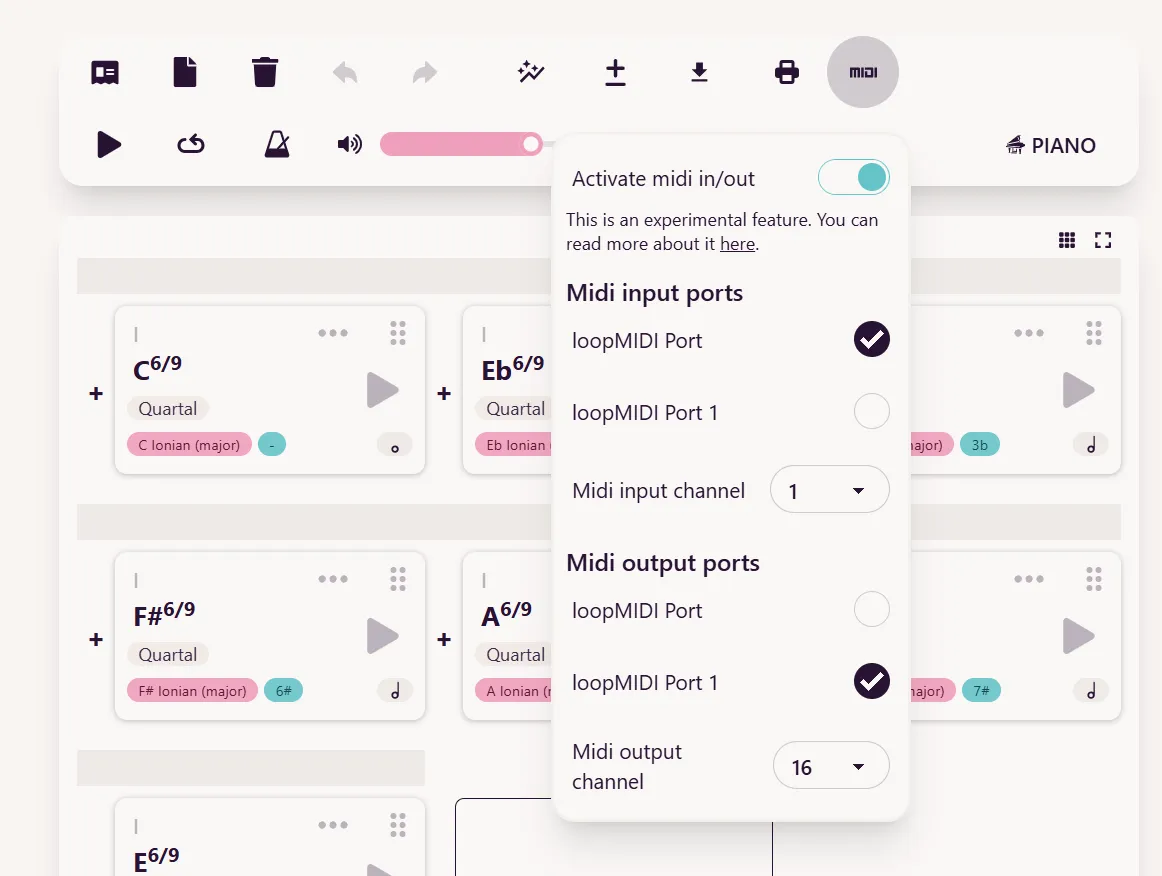Click the Eb Ionian scale tag

coord(514,445)
